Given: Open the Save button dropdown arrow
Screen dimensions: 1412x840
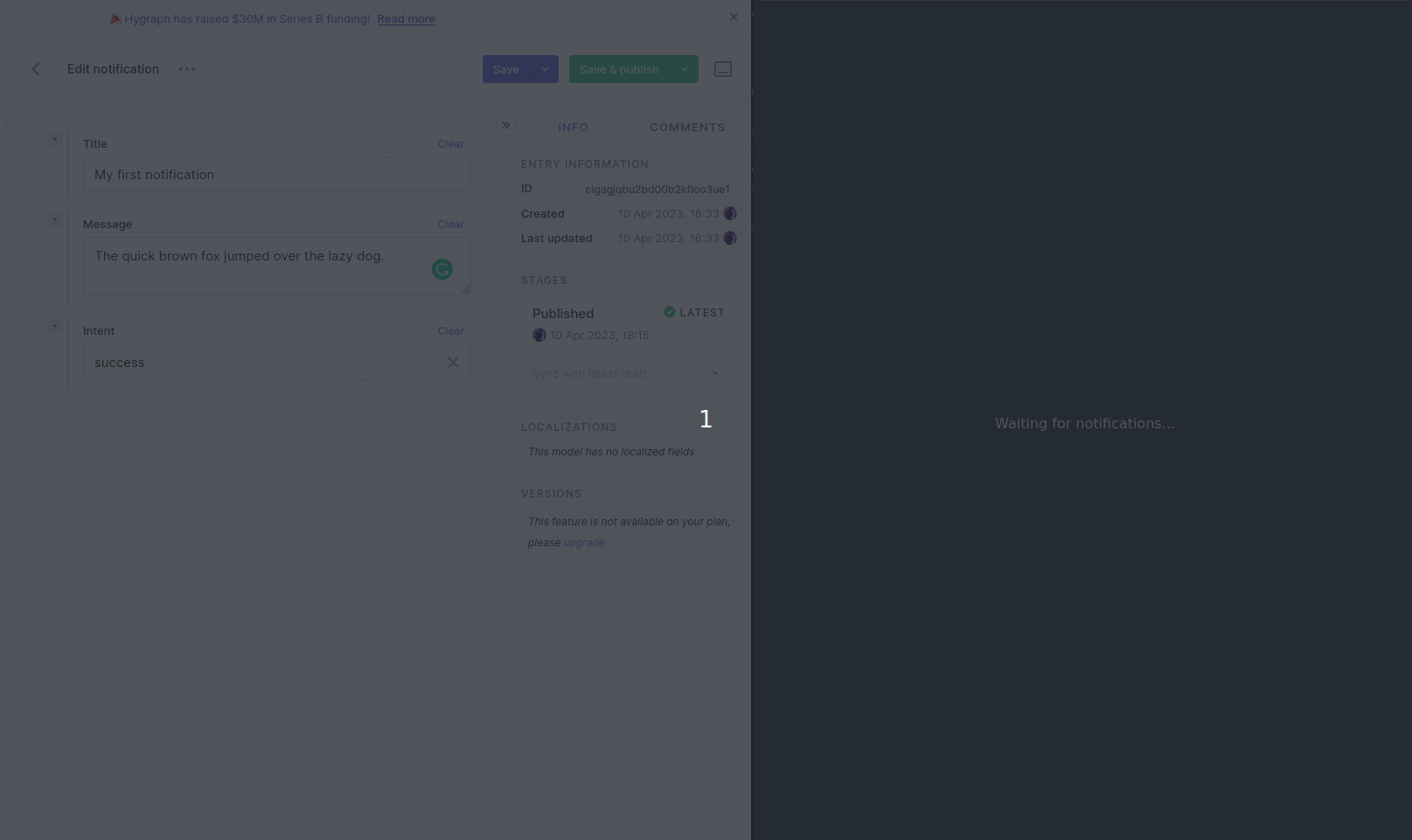Looking at the screenshot, I should [544, 69].
